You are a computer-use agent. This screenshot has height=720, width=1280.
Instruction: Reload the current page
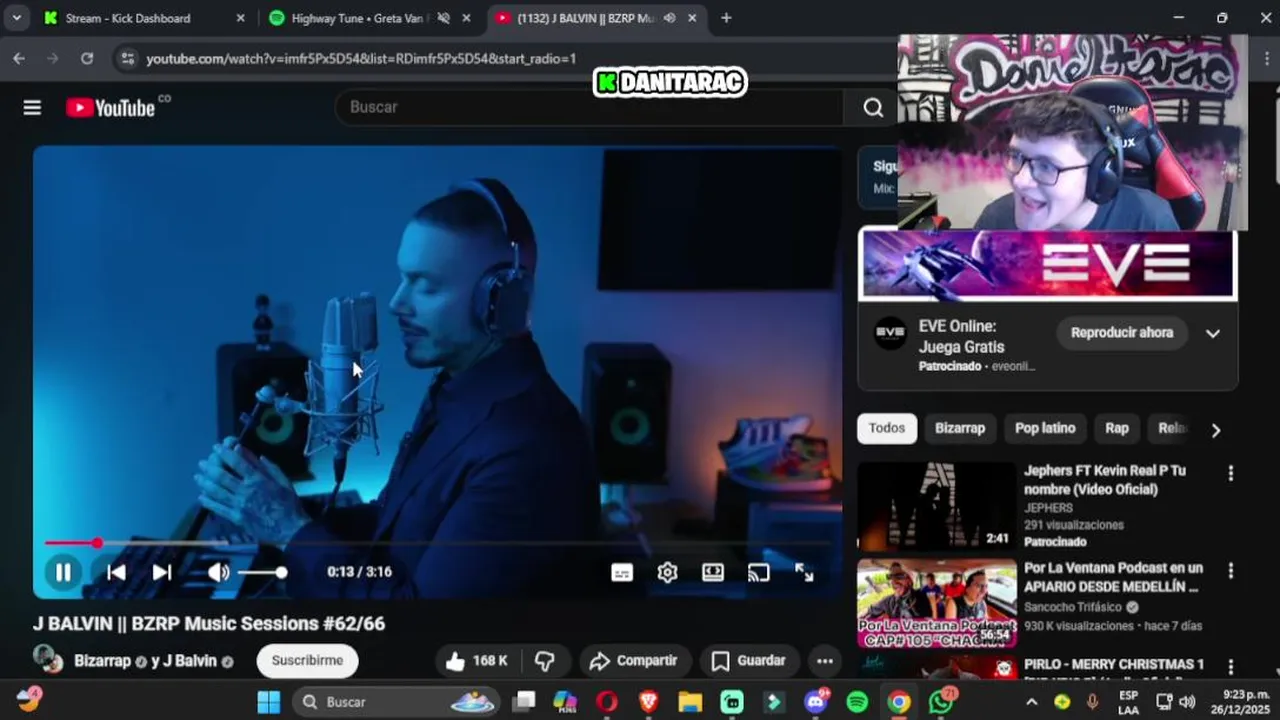point(87,59)
